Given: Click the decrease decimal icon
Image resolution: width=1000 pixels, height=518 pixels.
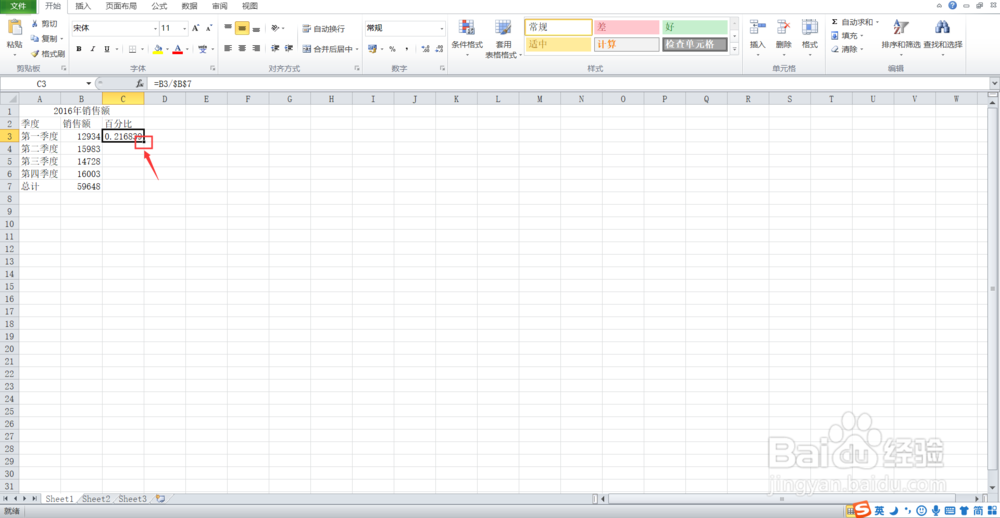Looking at the screenshot, I should 439,49.
